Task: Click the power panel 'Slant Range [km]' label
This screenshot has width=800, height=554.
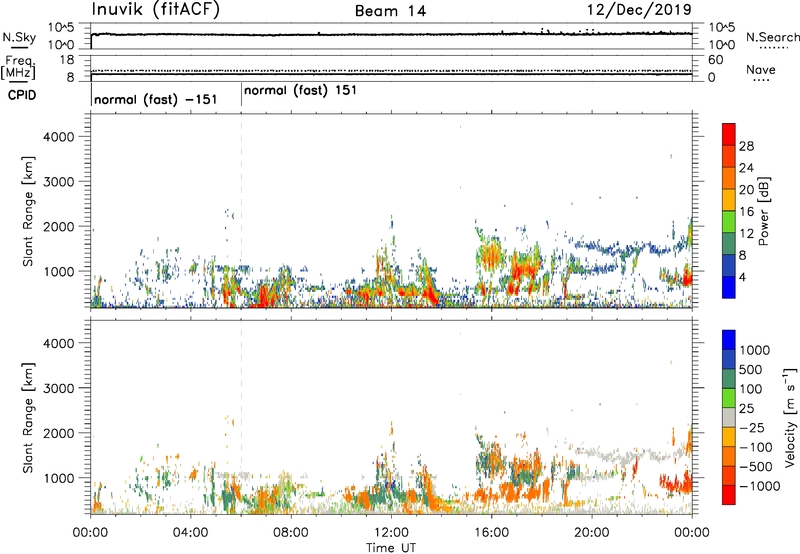Action: pyautogui.click(x=28, y=211)
